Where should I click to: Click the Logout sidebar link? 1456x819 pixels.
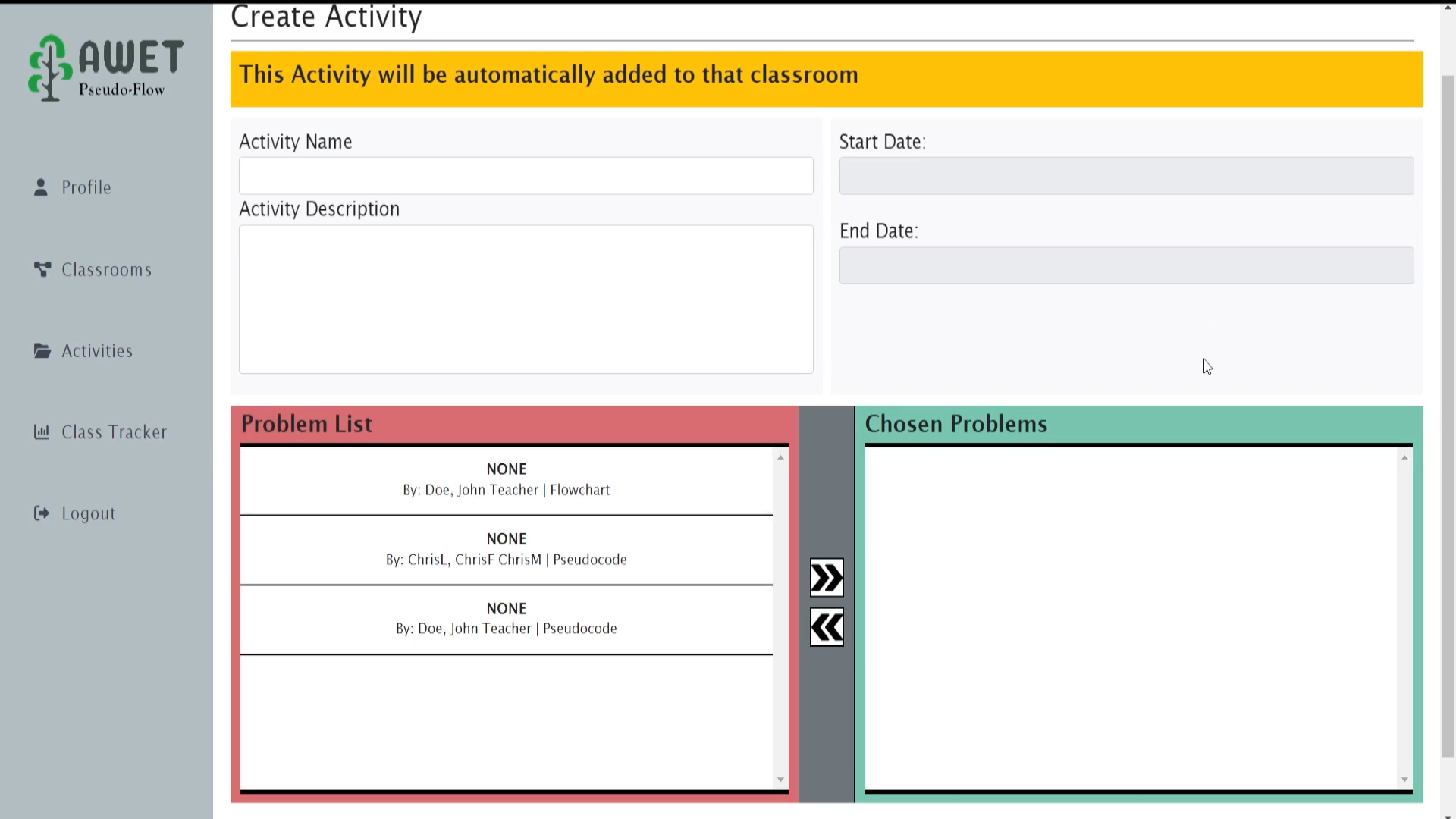click(x=88, y=514)
